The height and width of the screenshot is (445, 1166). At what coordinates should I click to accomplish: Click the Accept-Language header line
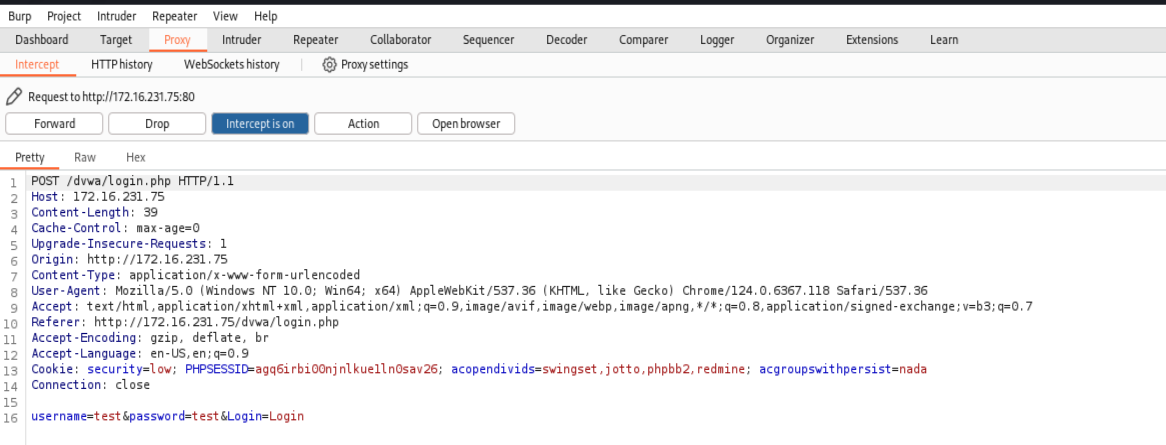140,353
